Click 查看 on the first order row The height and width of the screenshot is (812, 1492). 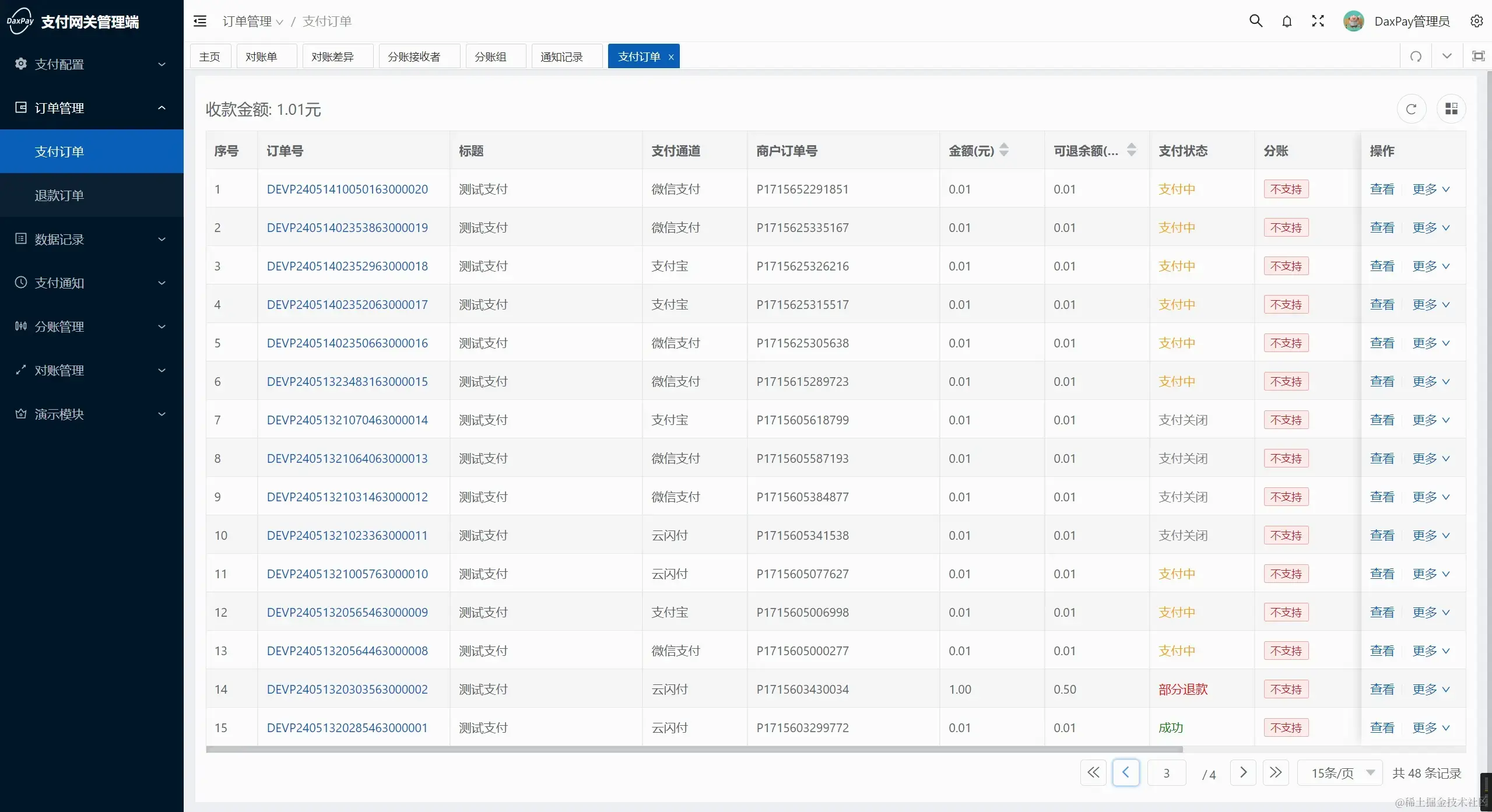coord(1383,188)
